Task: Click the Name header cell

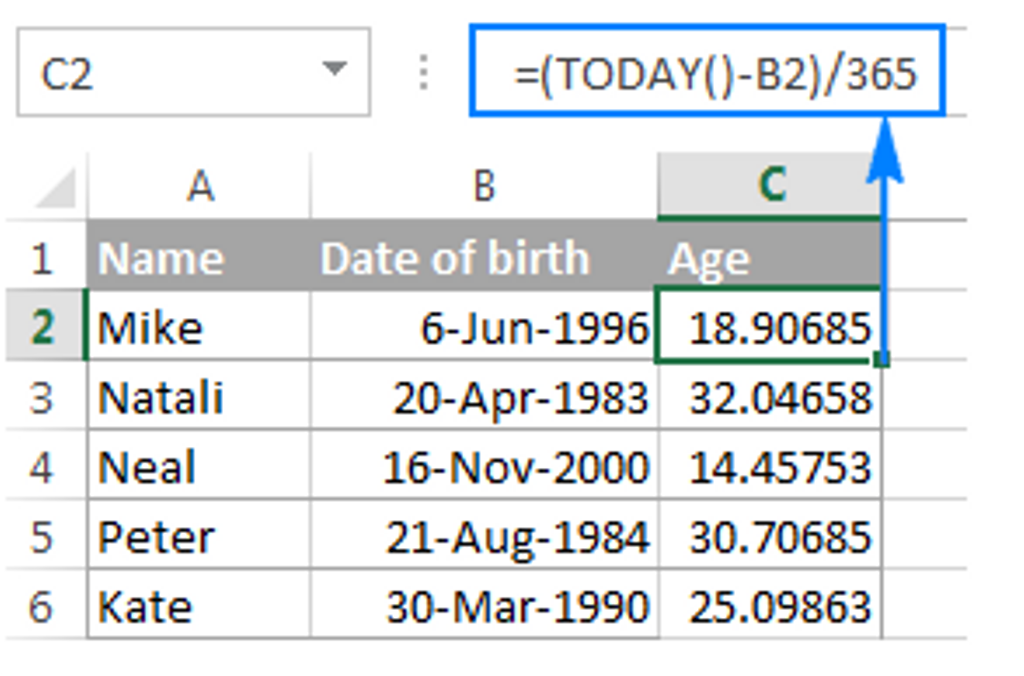Action: (x=199, y=258)
